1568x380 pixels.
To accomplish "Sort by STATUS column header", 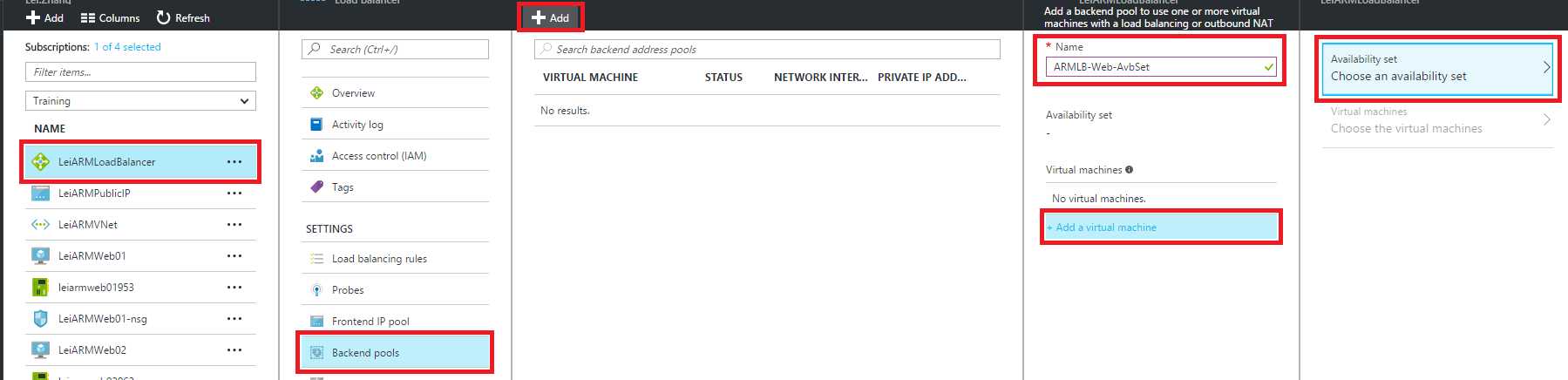I will [x=723, y=78].
